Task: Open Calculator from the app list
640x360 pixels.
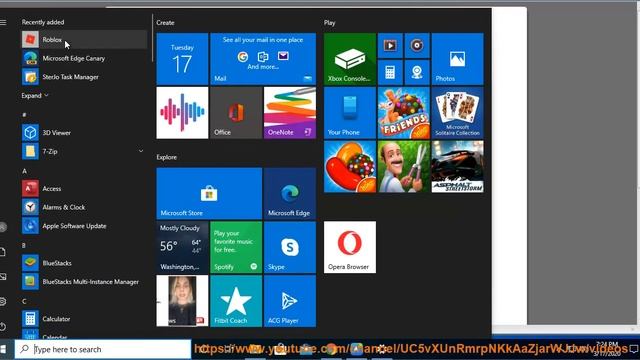Action: tap(84, 319)
